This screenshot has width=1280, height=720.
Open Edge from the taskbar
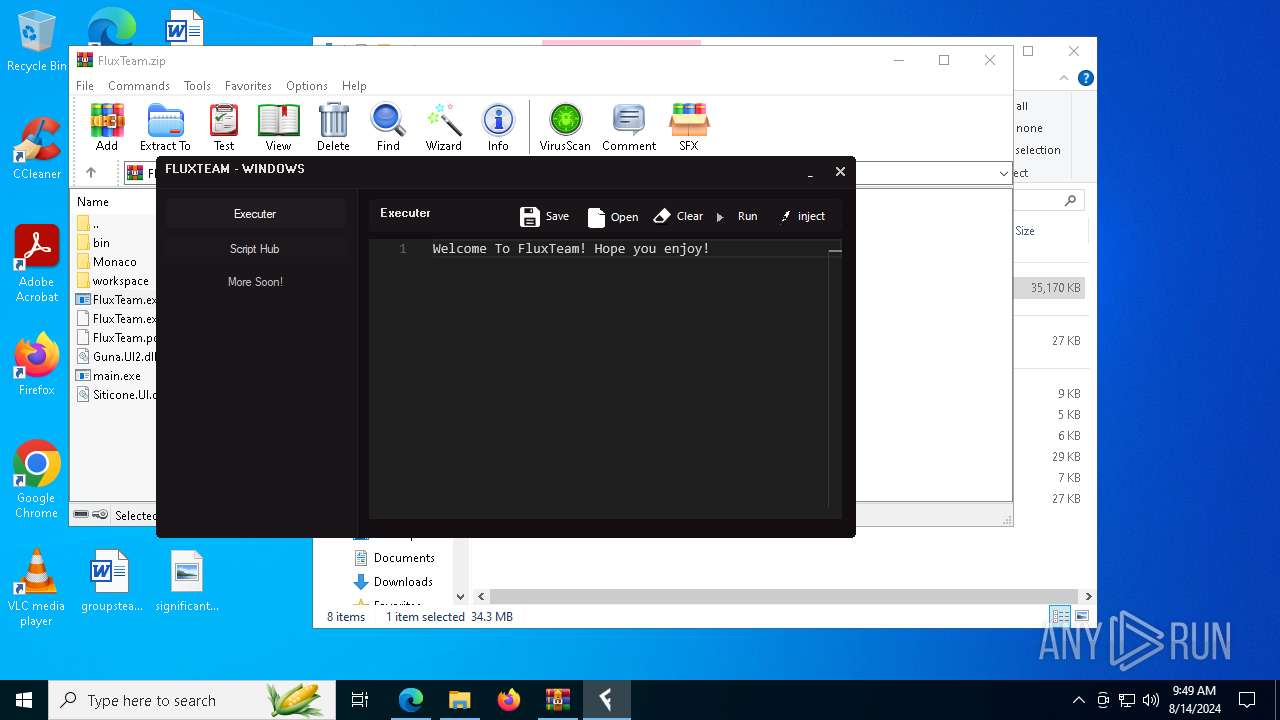tap(411, 700)
